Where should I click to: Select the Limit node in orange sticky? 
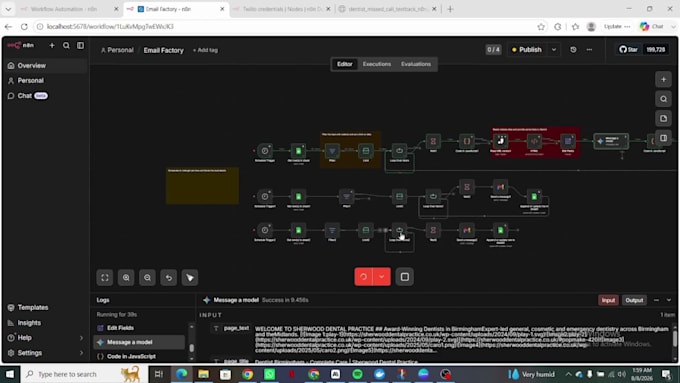[x=366, y=151]
